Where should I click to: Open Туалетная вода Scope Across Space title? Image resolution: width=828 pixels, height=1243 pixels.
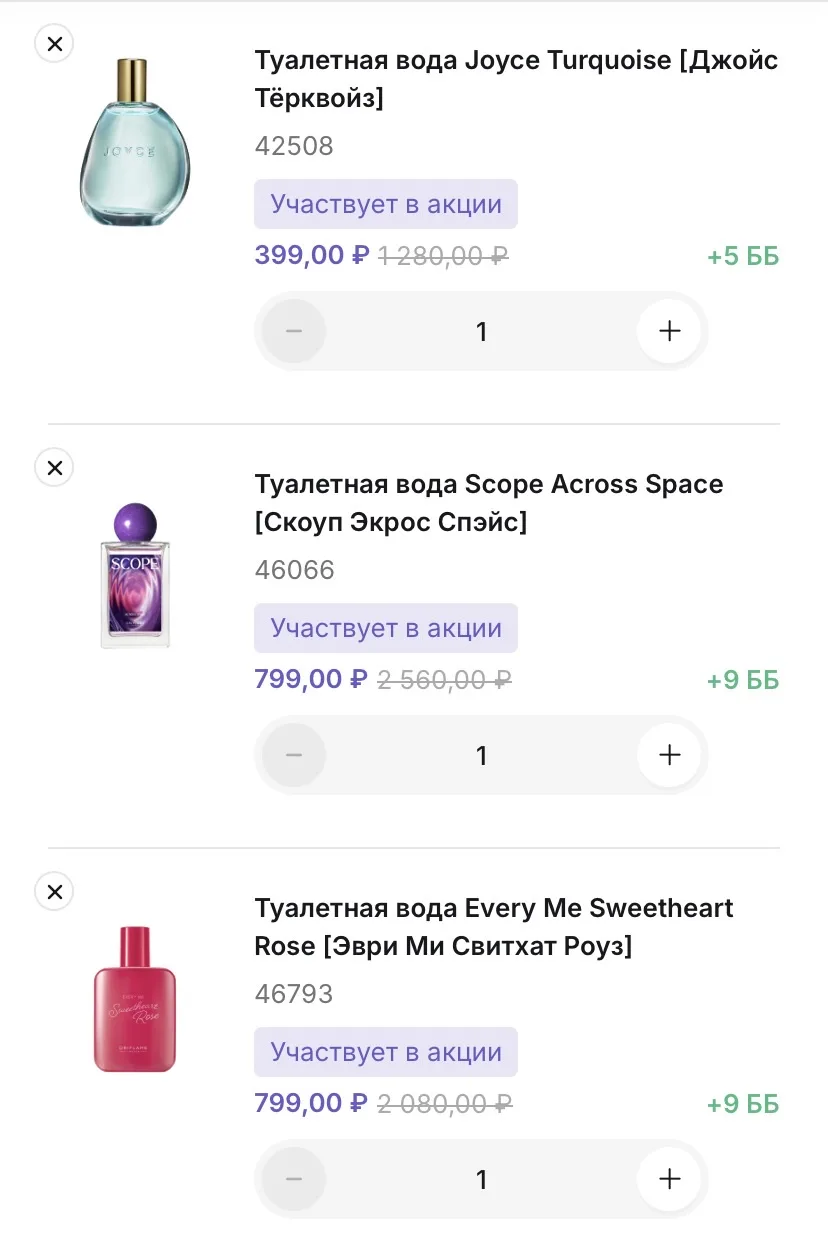point(488,503)
